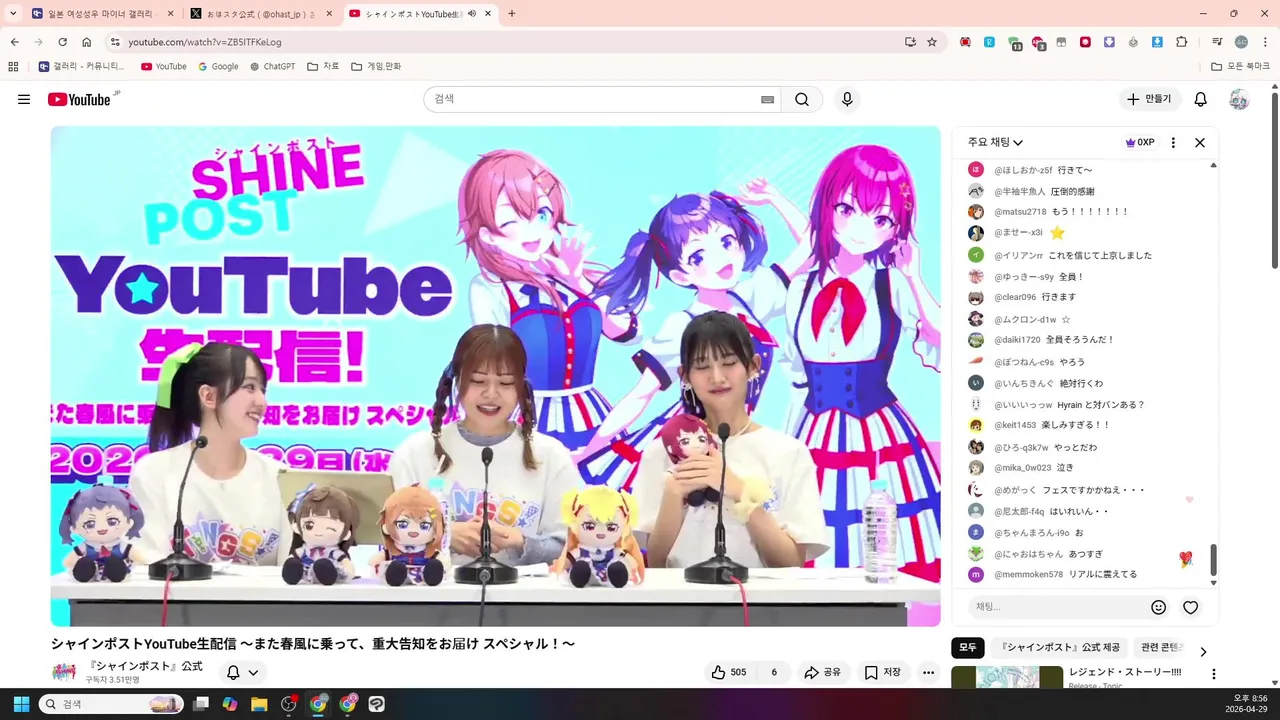Viewport: 1280px width, 720px height.
Task: Click the blue R extension icon
Action: pyautogui.click(x=989, y=42)
